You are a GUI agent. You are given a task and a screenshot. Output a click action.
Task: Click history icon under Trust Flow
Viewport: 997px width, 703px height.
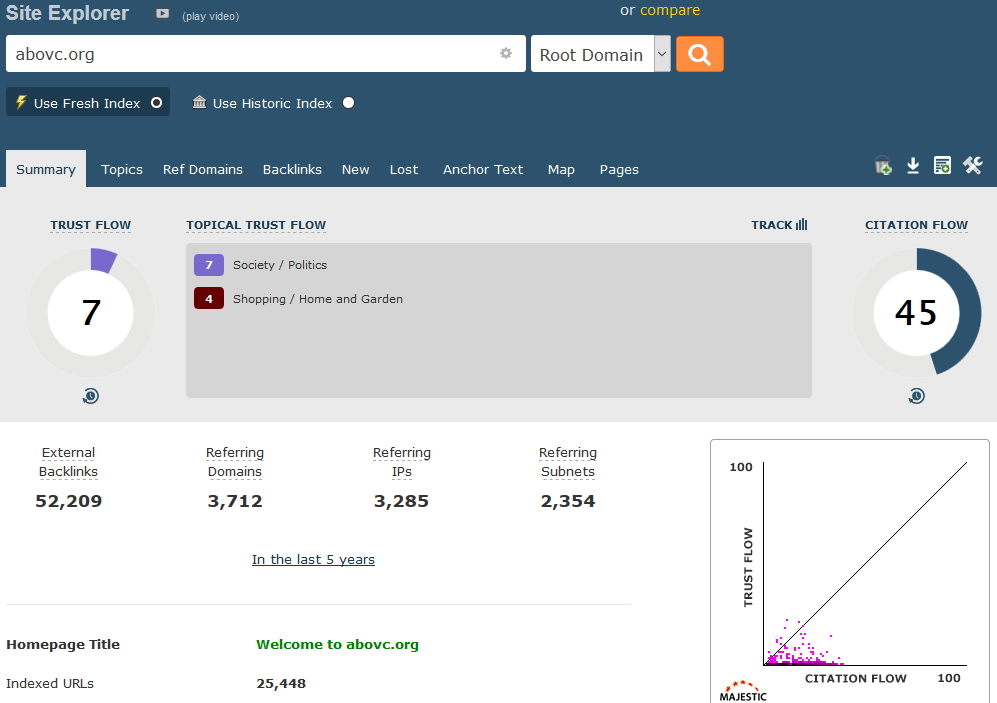(91, 397)
